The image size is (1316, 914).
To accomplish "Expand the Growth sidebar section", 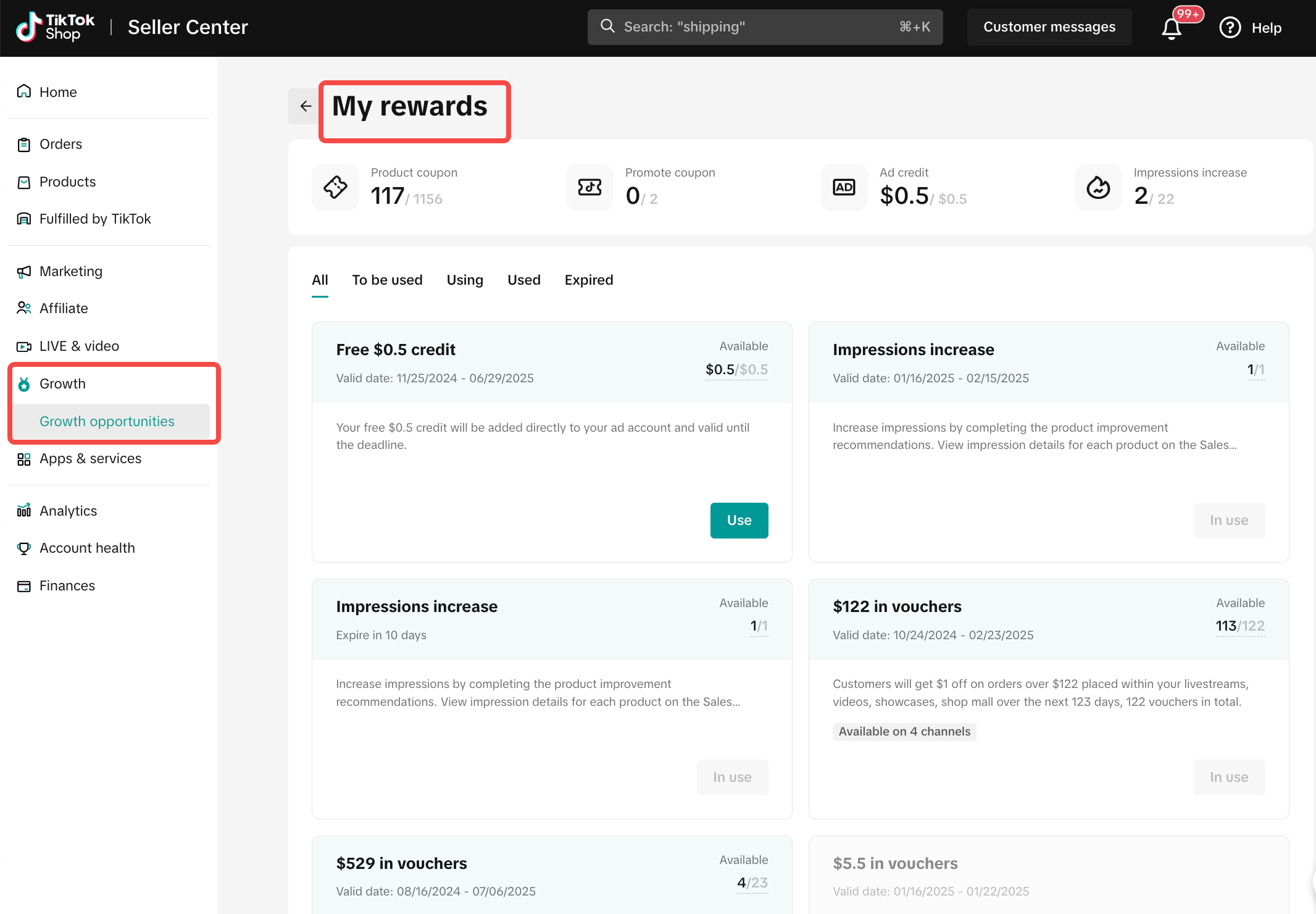I will 62,384.
